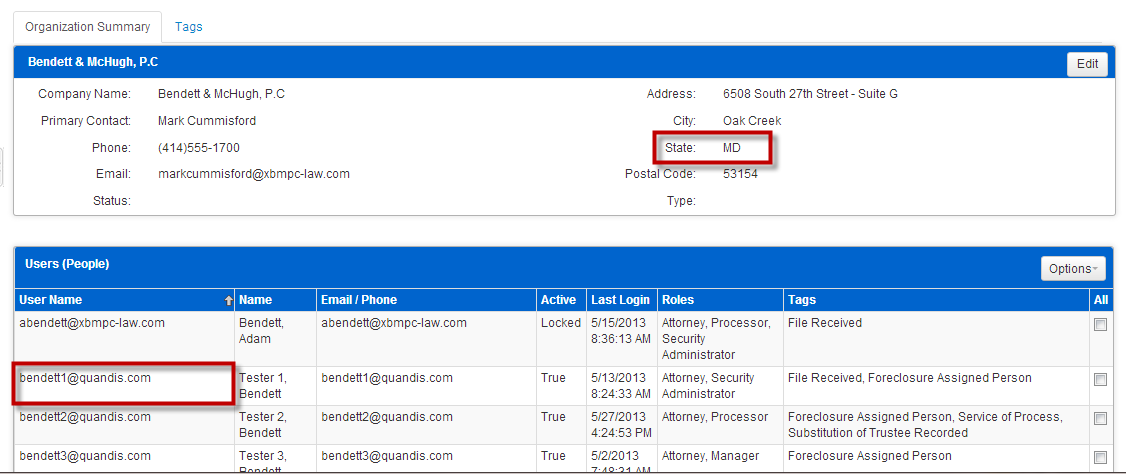This screenshot has width=1126, height=474.
Task: Click the email cell bendett1@quandis.com
Action: tap(386, 378)
